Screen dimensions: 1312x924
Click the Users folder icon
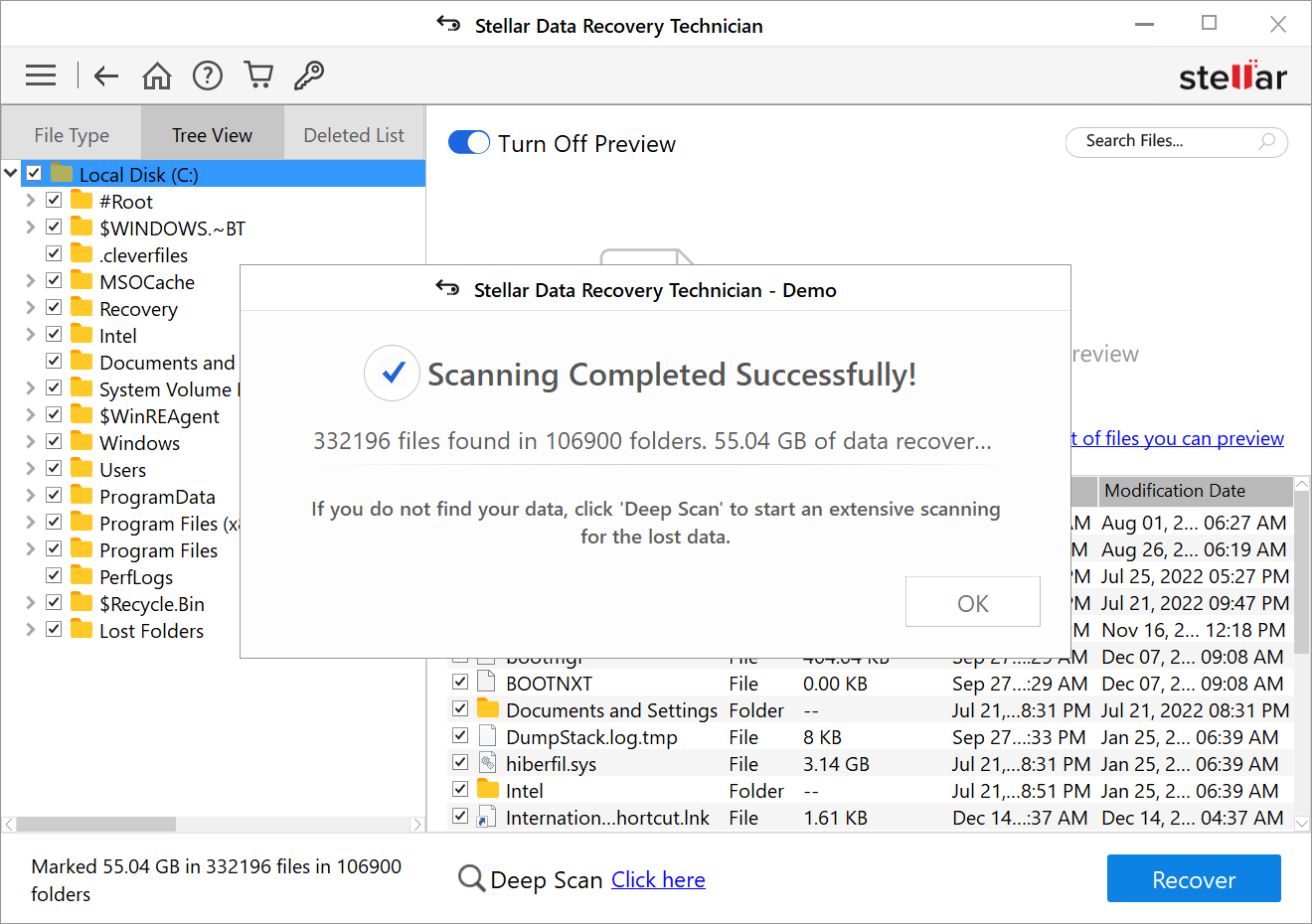tap(82, 469)
